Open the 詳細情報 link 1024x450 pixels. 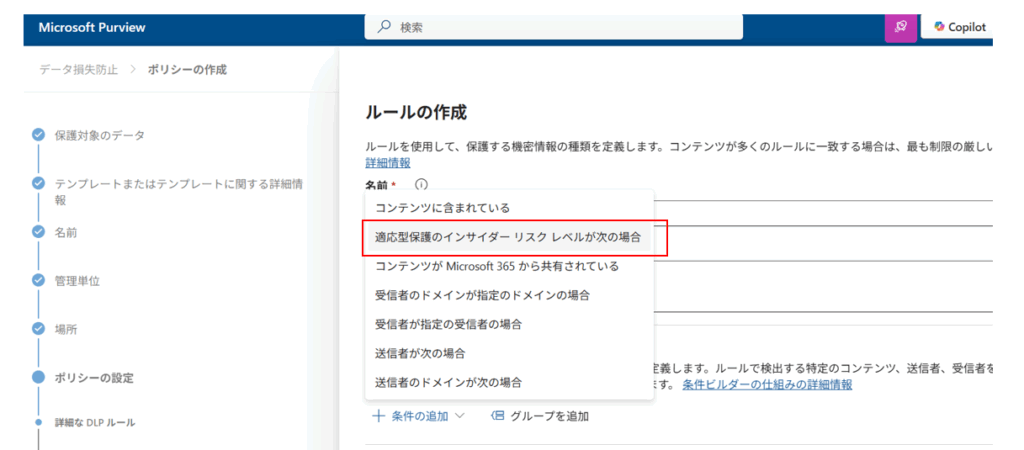click(x=387, y=163)
